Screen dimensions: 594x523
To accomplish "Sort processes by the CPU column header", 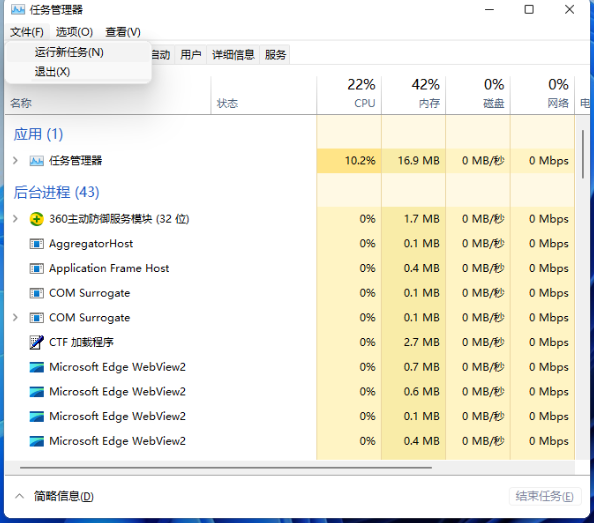I will point(349,94).
